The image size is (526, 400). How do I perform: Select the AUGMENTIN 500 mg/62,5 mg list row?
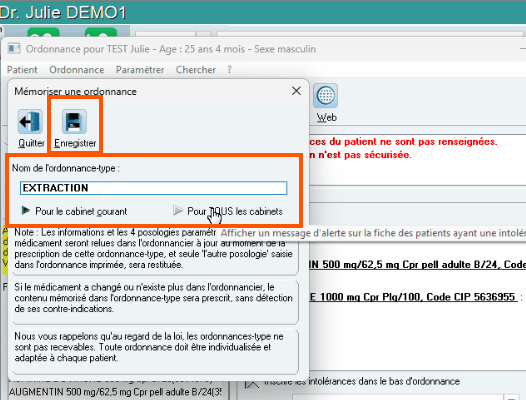[x=115, y=392]
